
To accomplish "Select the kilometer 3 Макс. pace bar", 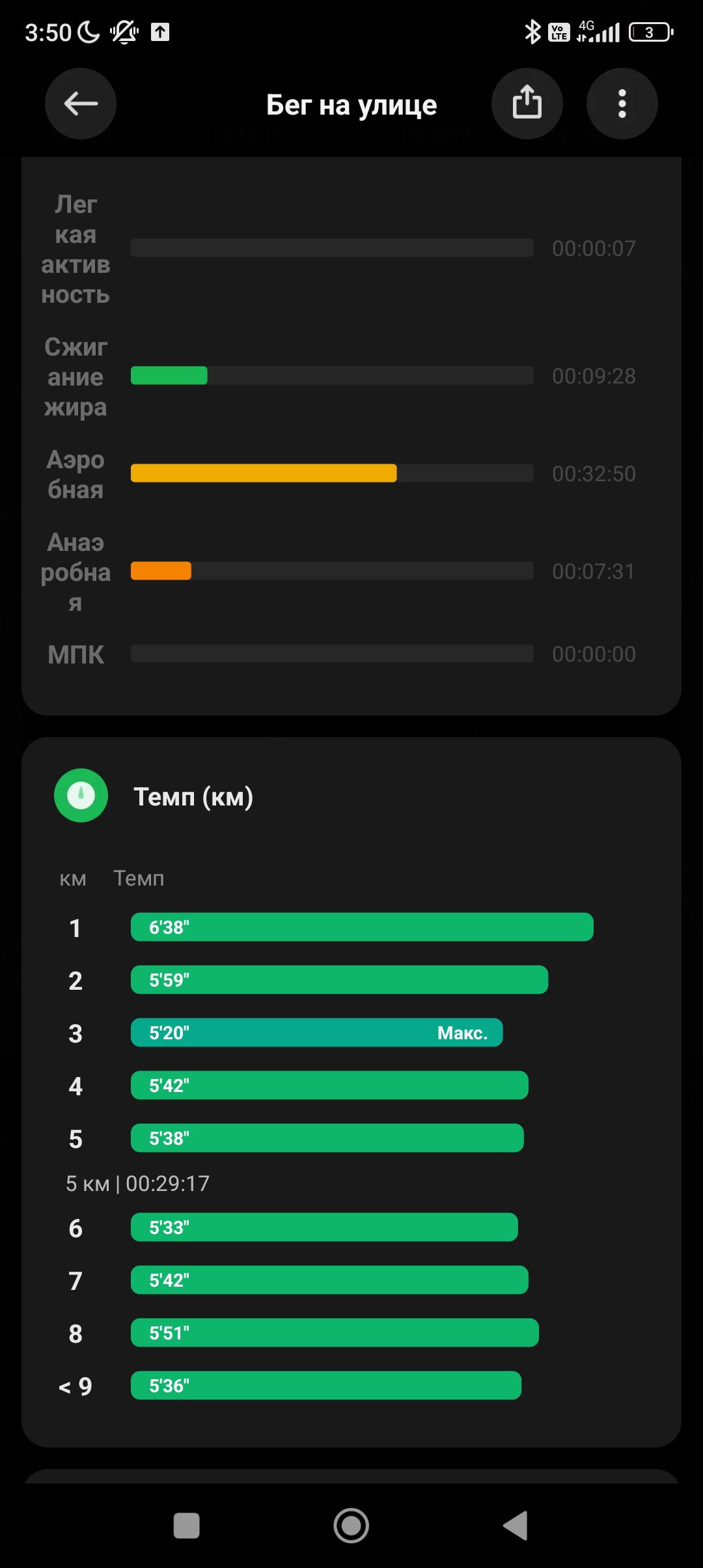I will coord(317,1033).
